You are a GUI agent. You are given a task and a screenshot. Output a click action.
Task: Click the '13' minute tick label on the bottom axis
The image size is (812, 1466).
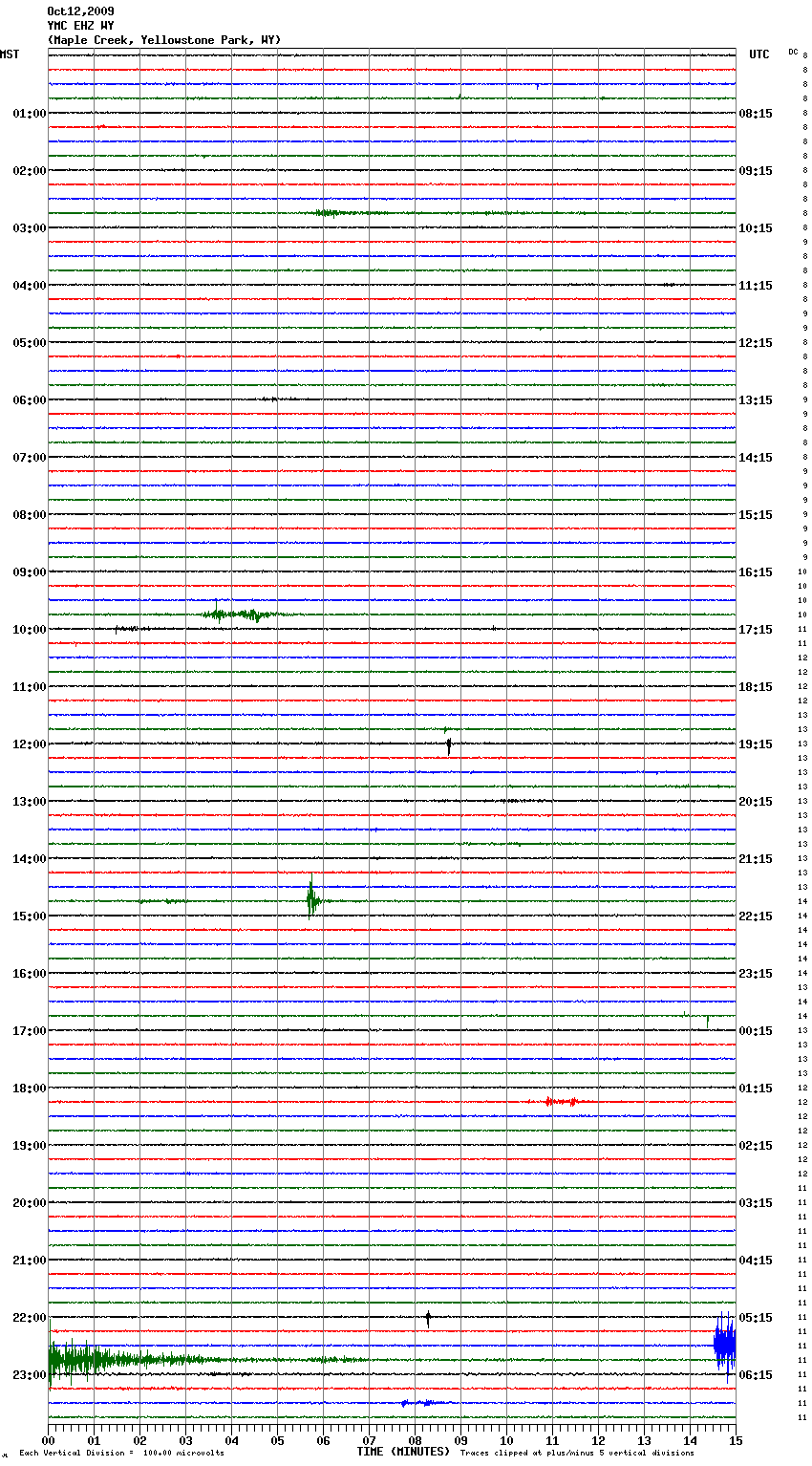(644, 1440)
